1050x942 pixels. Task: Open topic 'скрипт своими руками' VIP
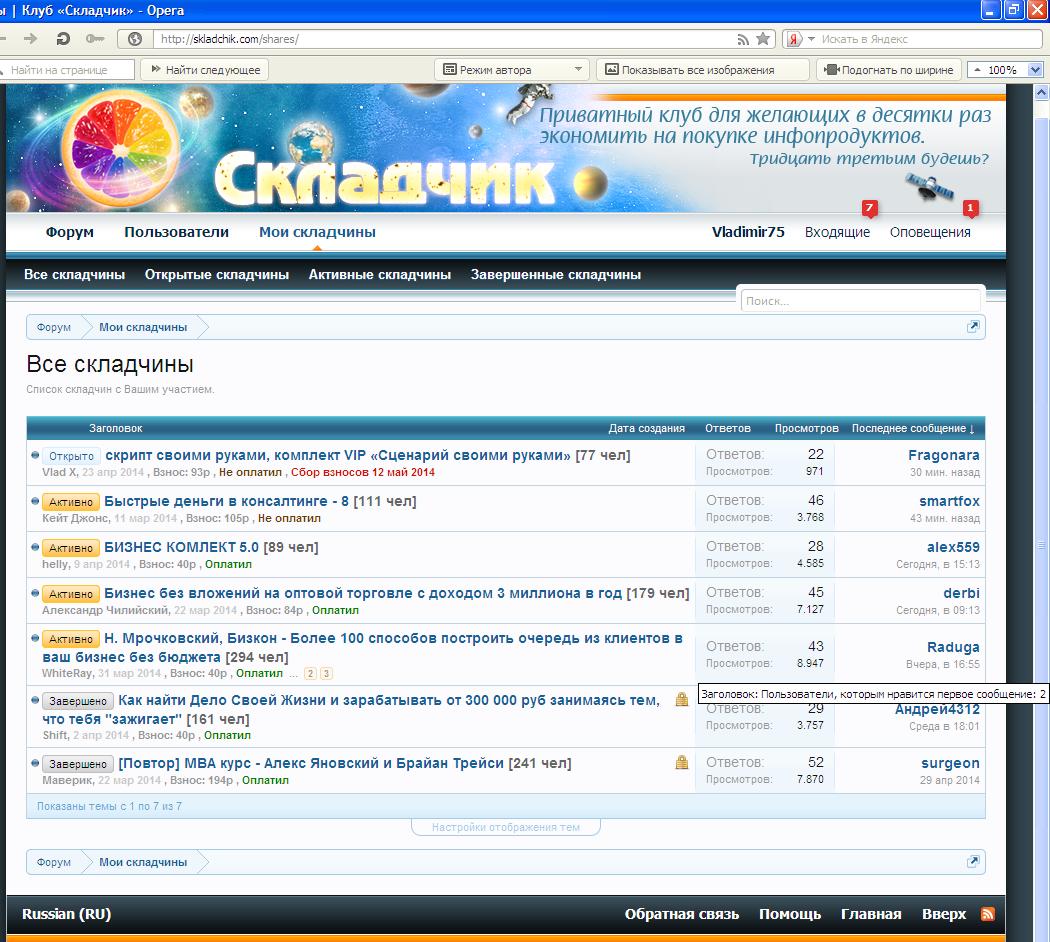click(338, 455)
